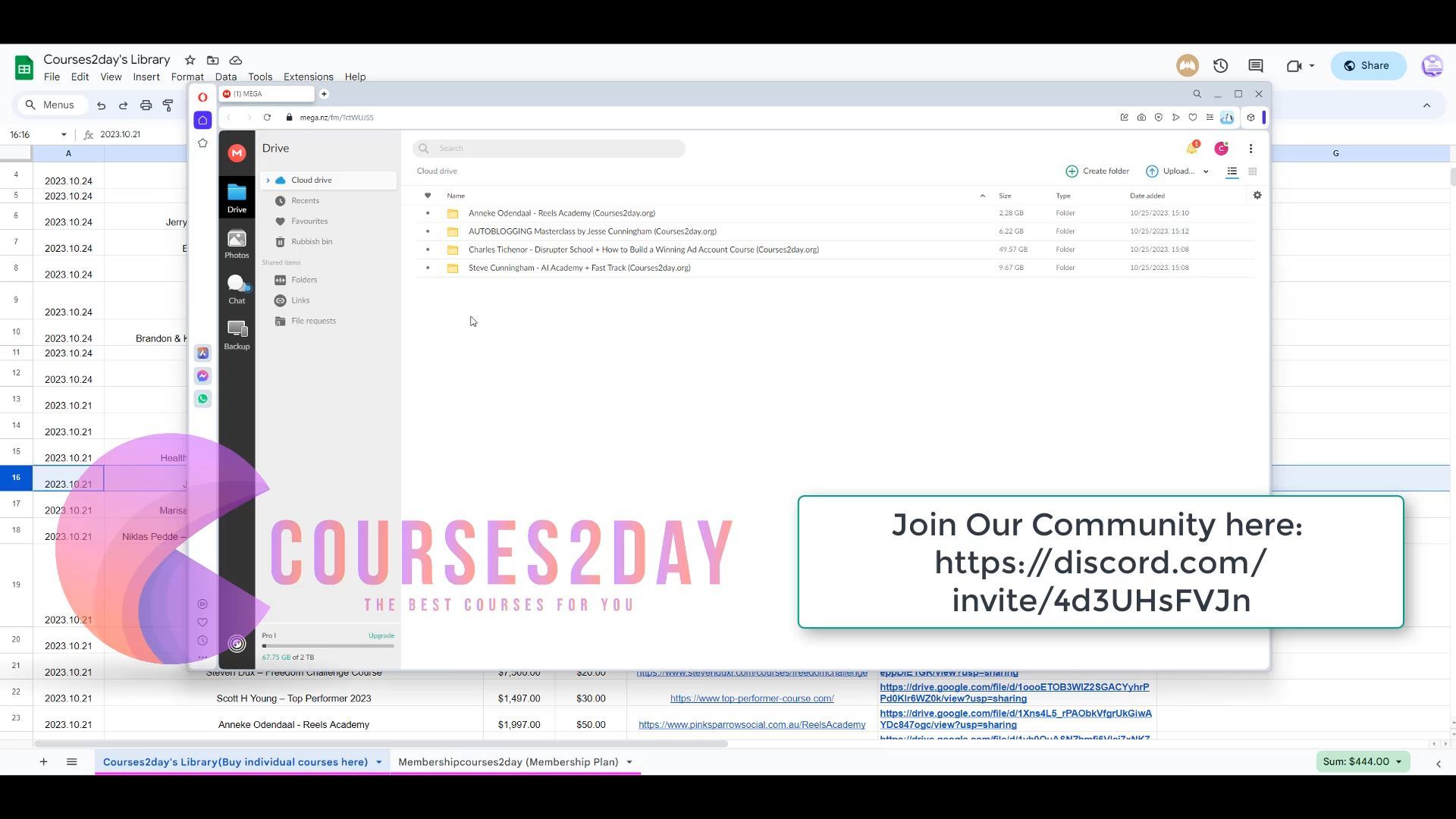Open the MEGA Chat section
1456x819 pixels.
click(237, 289)
